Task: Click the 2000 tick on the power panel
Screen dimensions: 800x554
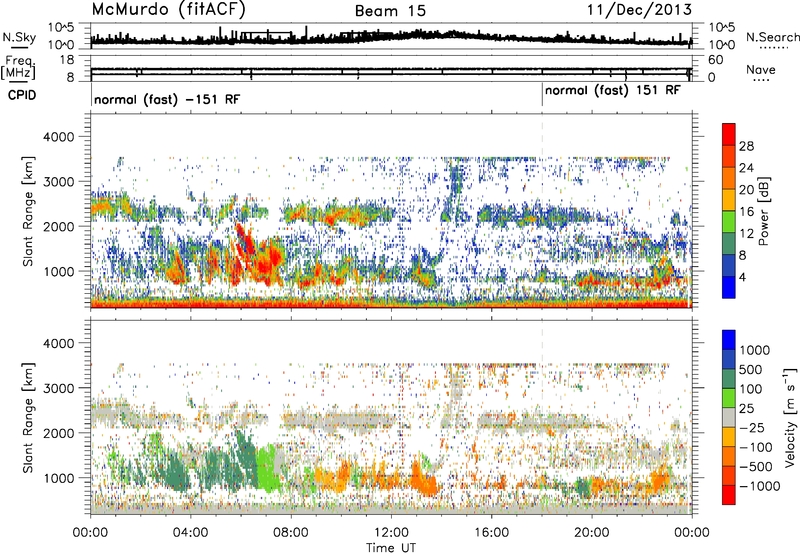Action: 60,226
